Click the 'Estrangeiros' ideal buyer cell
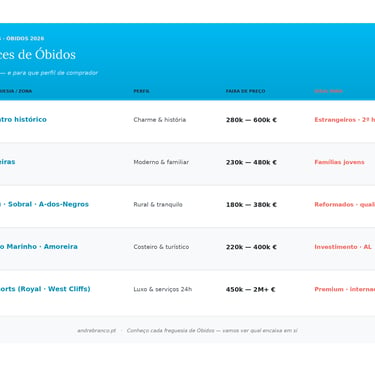Screen dimensions: 375x366 pos(335,120)
